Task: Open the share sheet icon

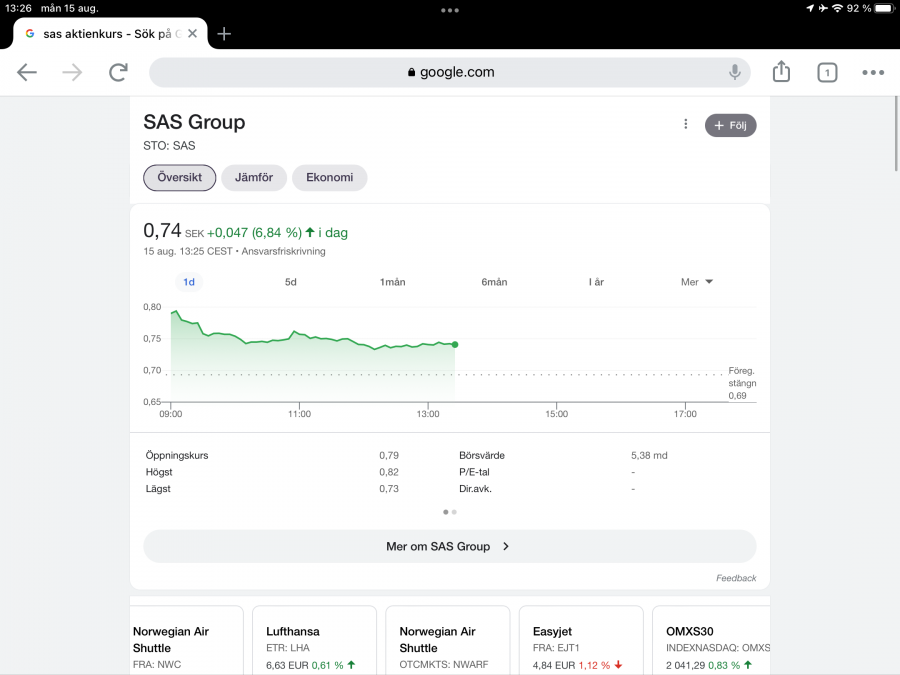Action: (781, 72)
